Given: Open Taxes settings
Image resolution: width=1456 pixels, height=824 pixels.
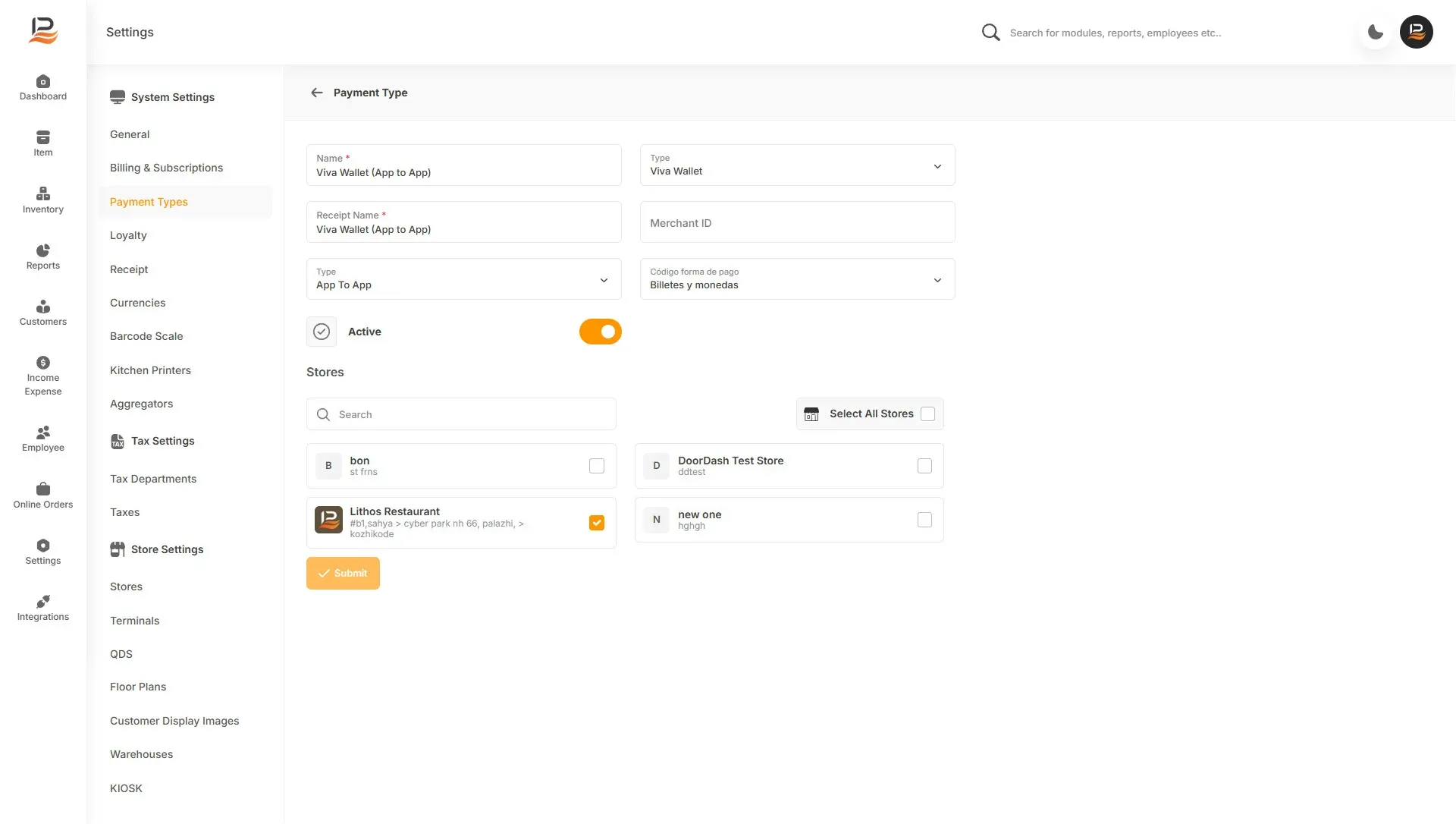Looking at the screenshot, I should point(124,512).
